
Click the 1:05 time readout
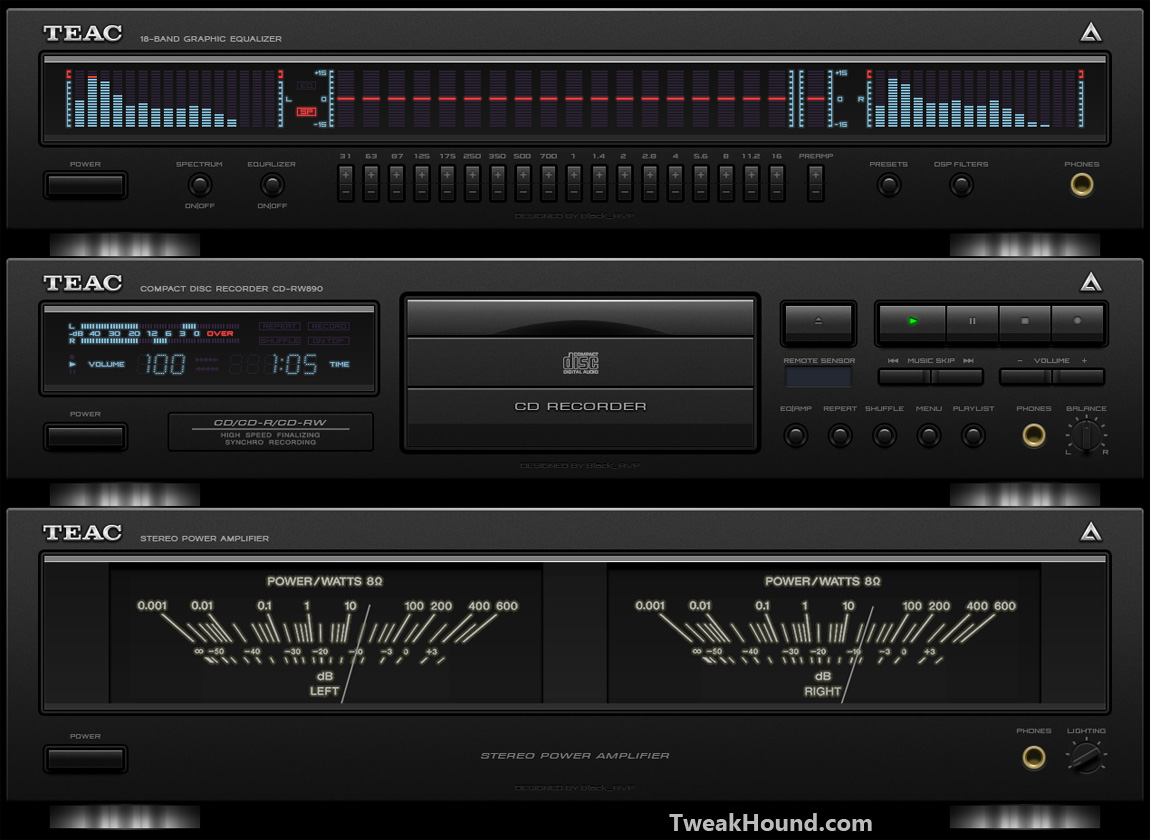(294, 364)
